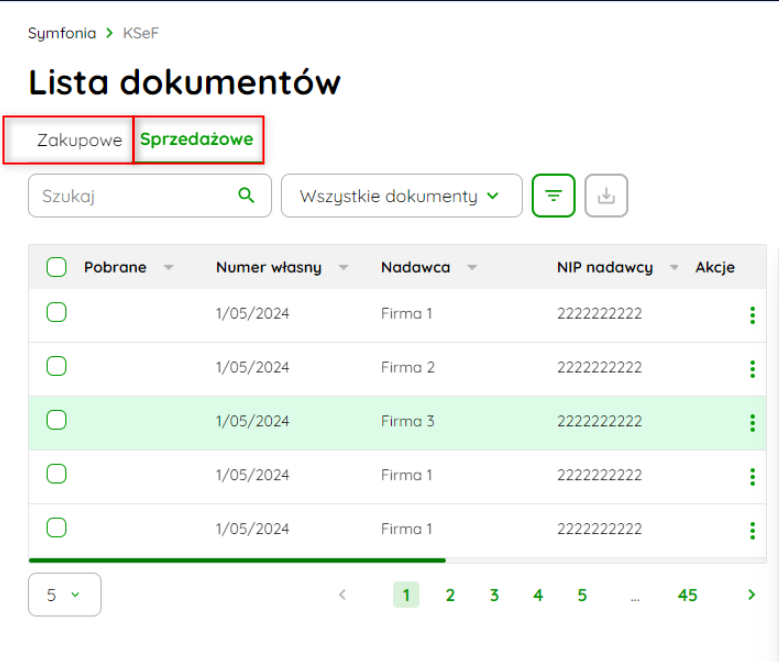Open Nadawca column sort arrow
The width and height of the screenshot is (779, 662).
tap(472, 268)
